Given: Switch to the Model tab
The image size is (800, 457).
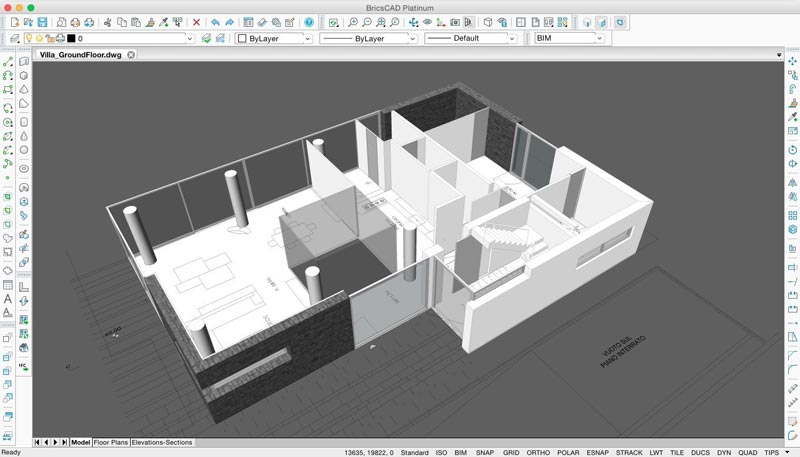Looking at the screenshot, I should [81, 442].
